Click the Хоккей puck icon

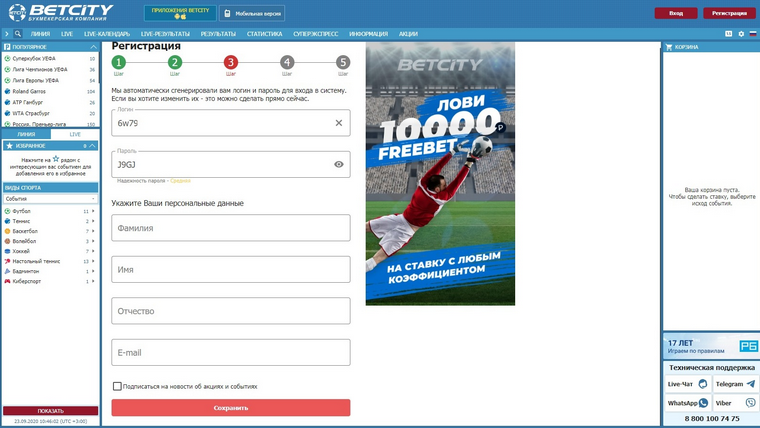pos(7,251)
